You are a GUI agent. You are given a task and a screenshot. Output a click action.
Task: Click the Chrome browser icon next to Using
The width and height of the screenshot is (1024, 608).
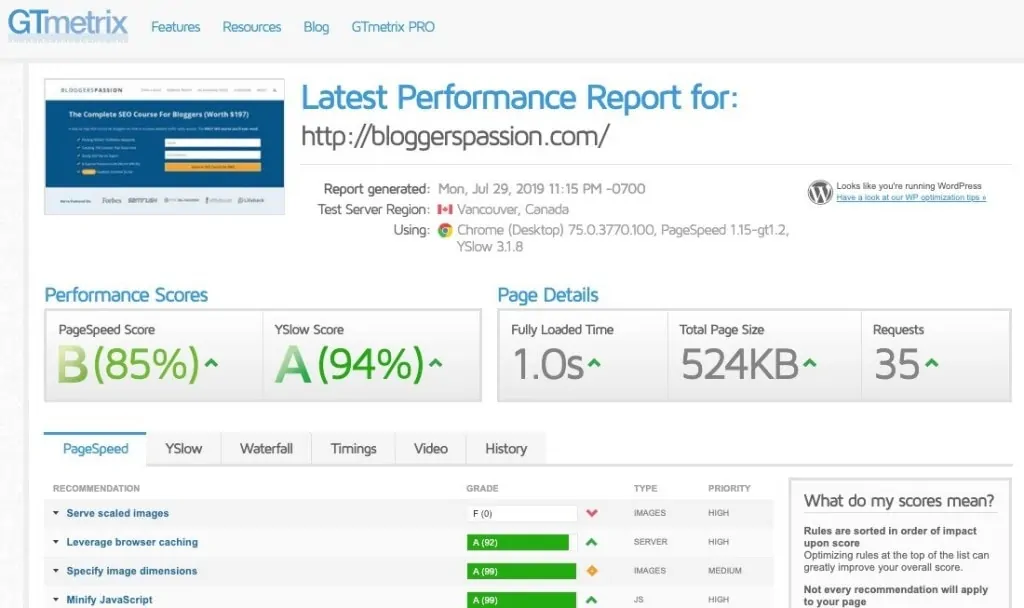446,230
